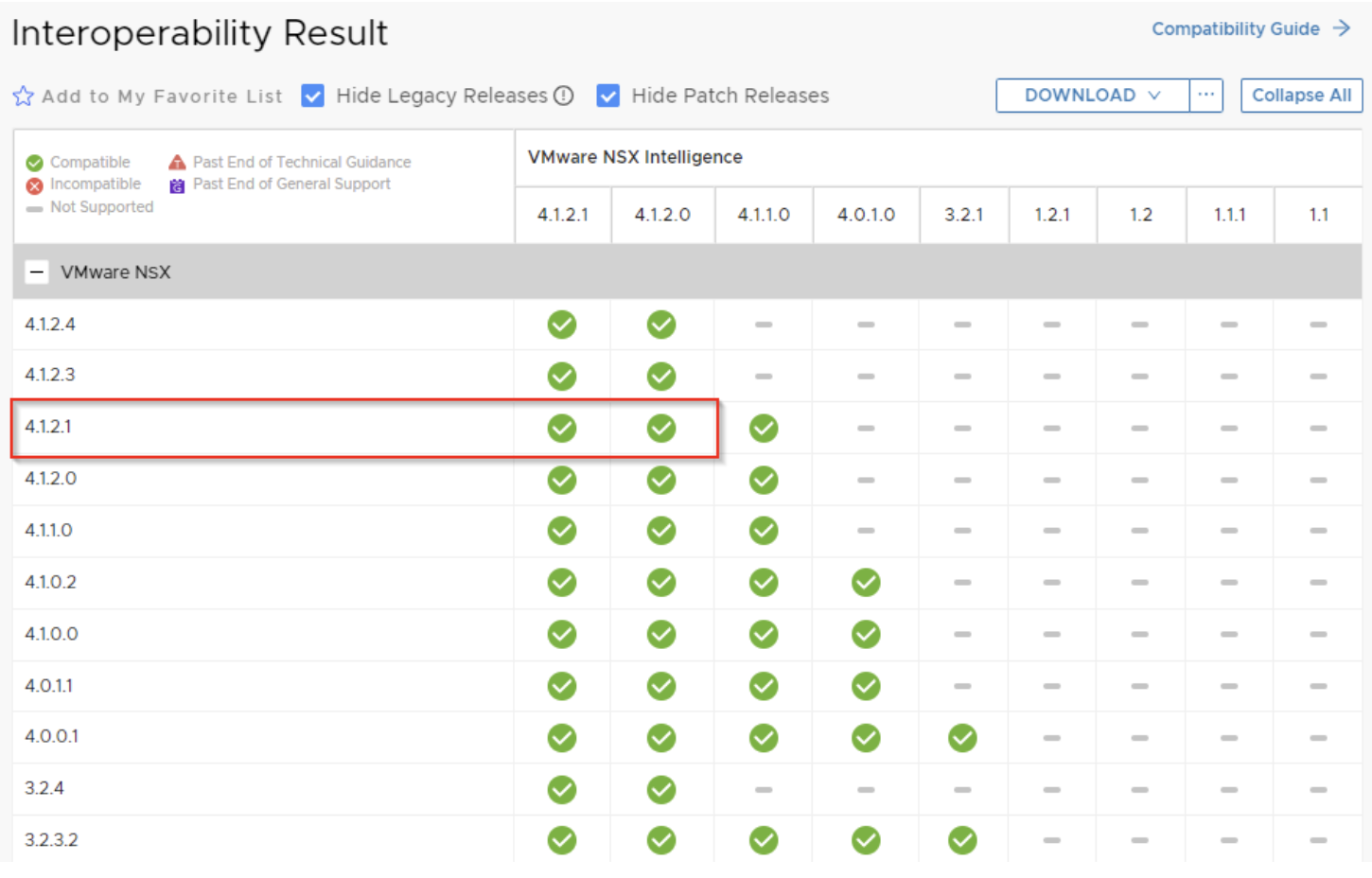1372x878 pixels.
Task: Open the three-dots more options button
Action: coord(1205,96)
